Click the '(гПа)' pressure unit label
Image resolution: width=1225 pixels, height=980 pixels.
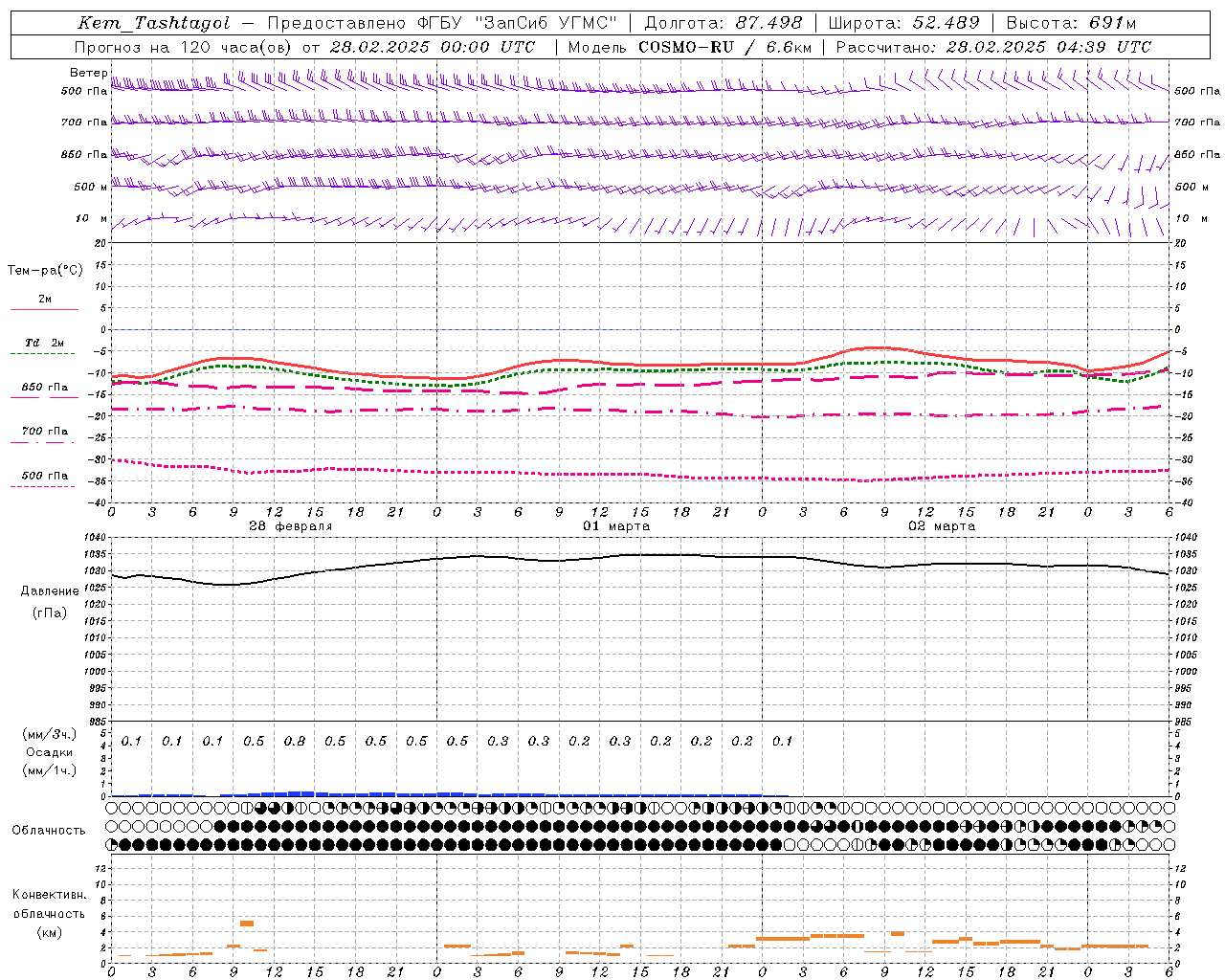50,612
